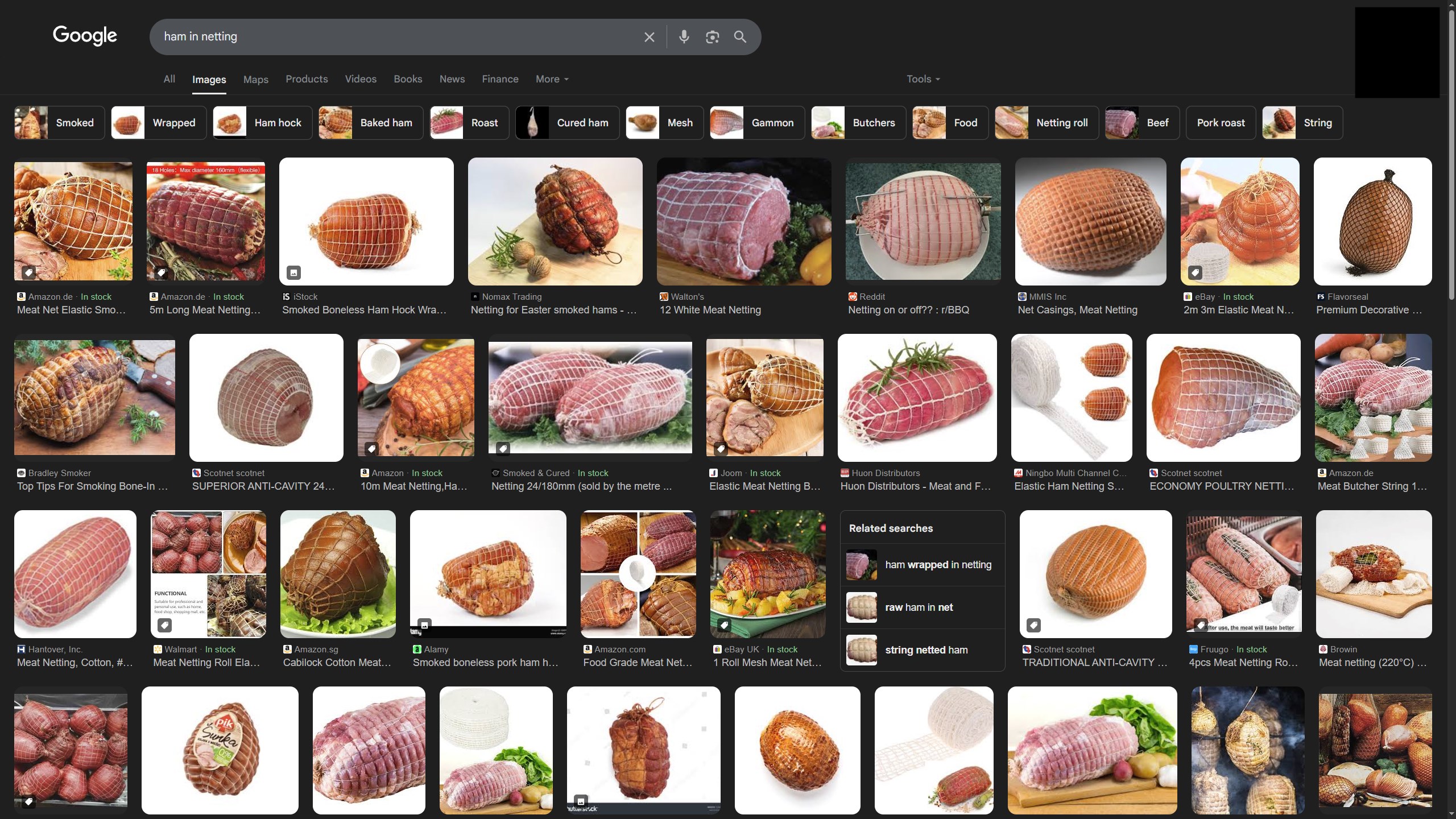This screenshot has width=1456, height=819.
Task: Open related search 'string netted ham'
Action: pyautogui.click(x=923, y=650)
